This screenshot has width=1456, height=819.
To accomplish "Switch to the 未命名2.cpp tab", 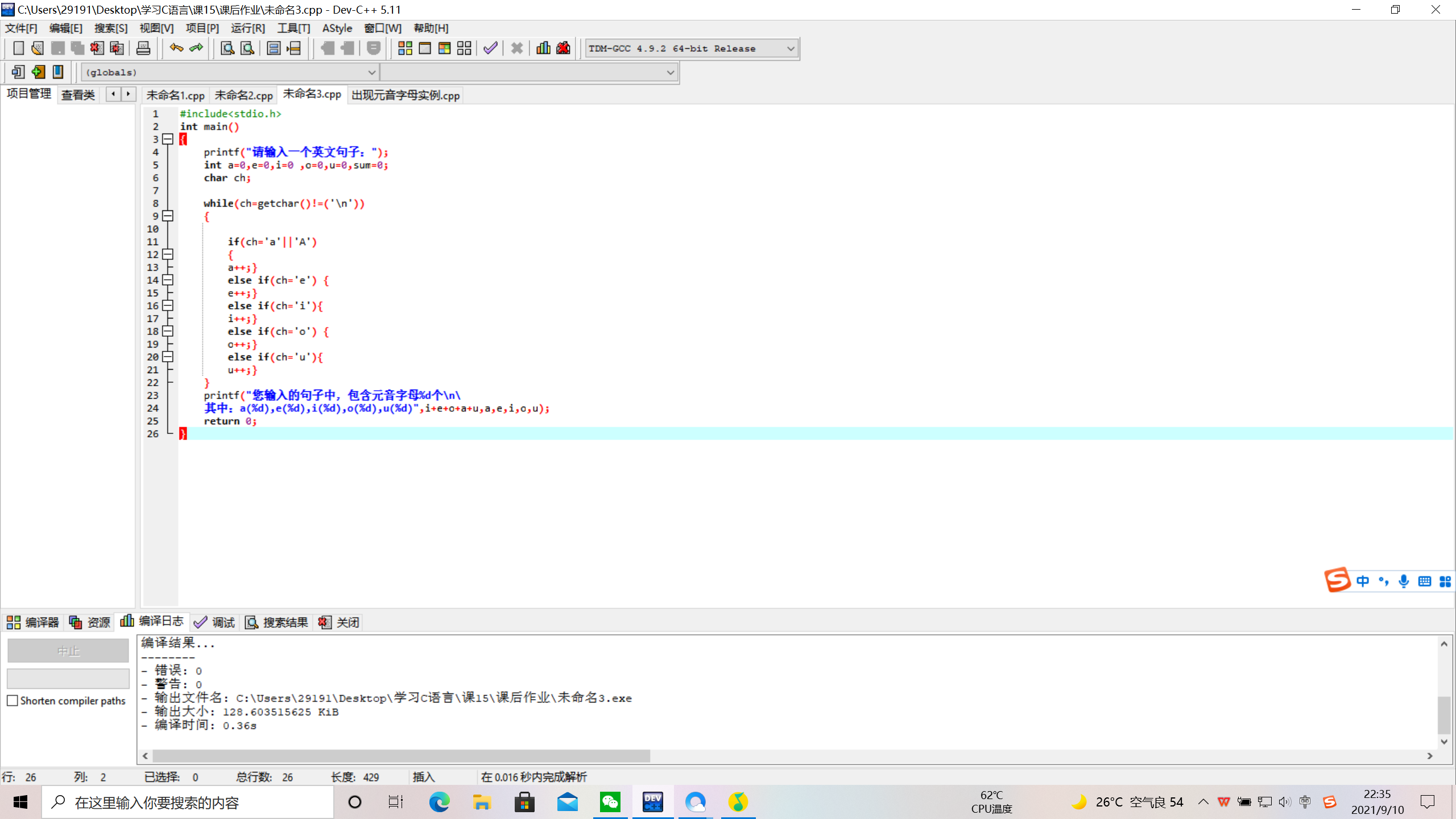I will 243,95.
